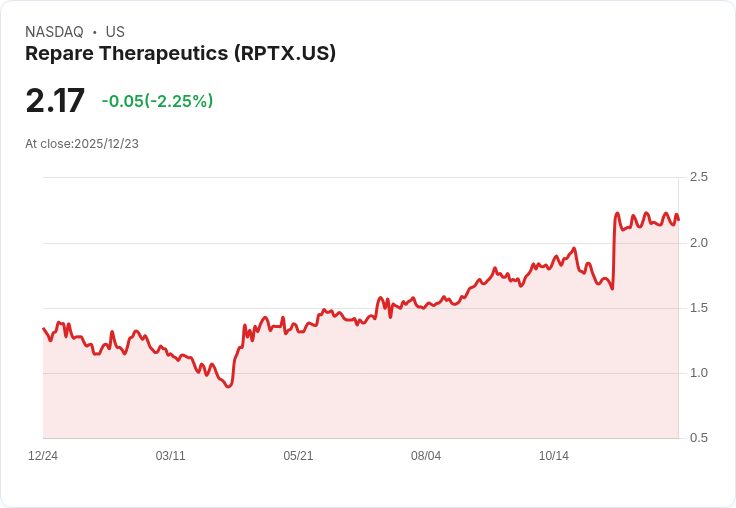Click the 2.0 y-axis price label
This screenshot has height=508, width=736.
698,243
